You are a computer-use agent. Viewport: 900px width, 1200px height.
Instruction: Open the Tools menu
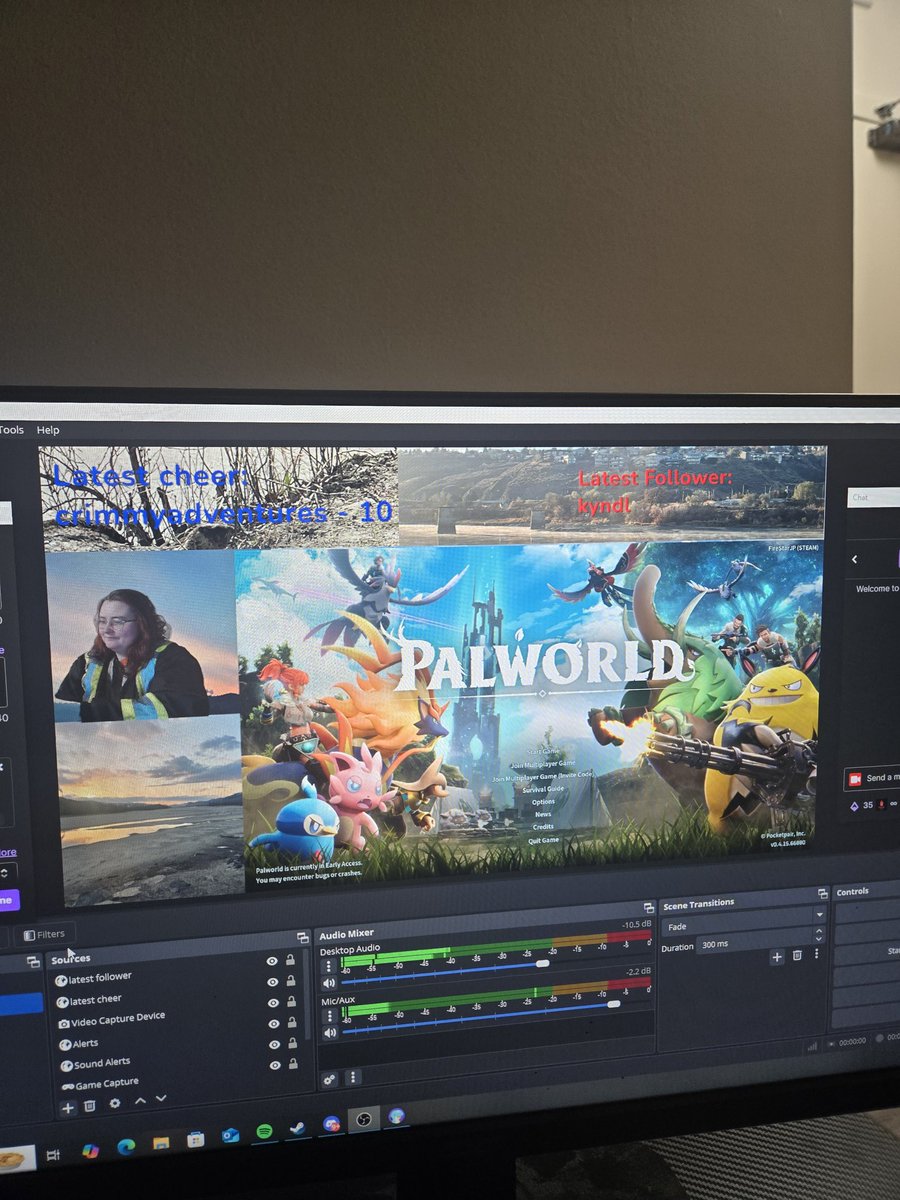click(x=12, y=430)
